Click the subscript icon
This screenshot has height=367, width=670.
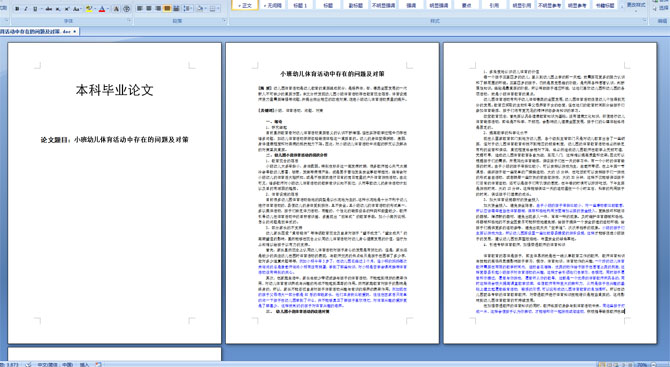[58, 9]
